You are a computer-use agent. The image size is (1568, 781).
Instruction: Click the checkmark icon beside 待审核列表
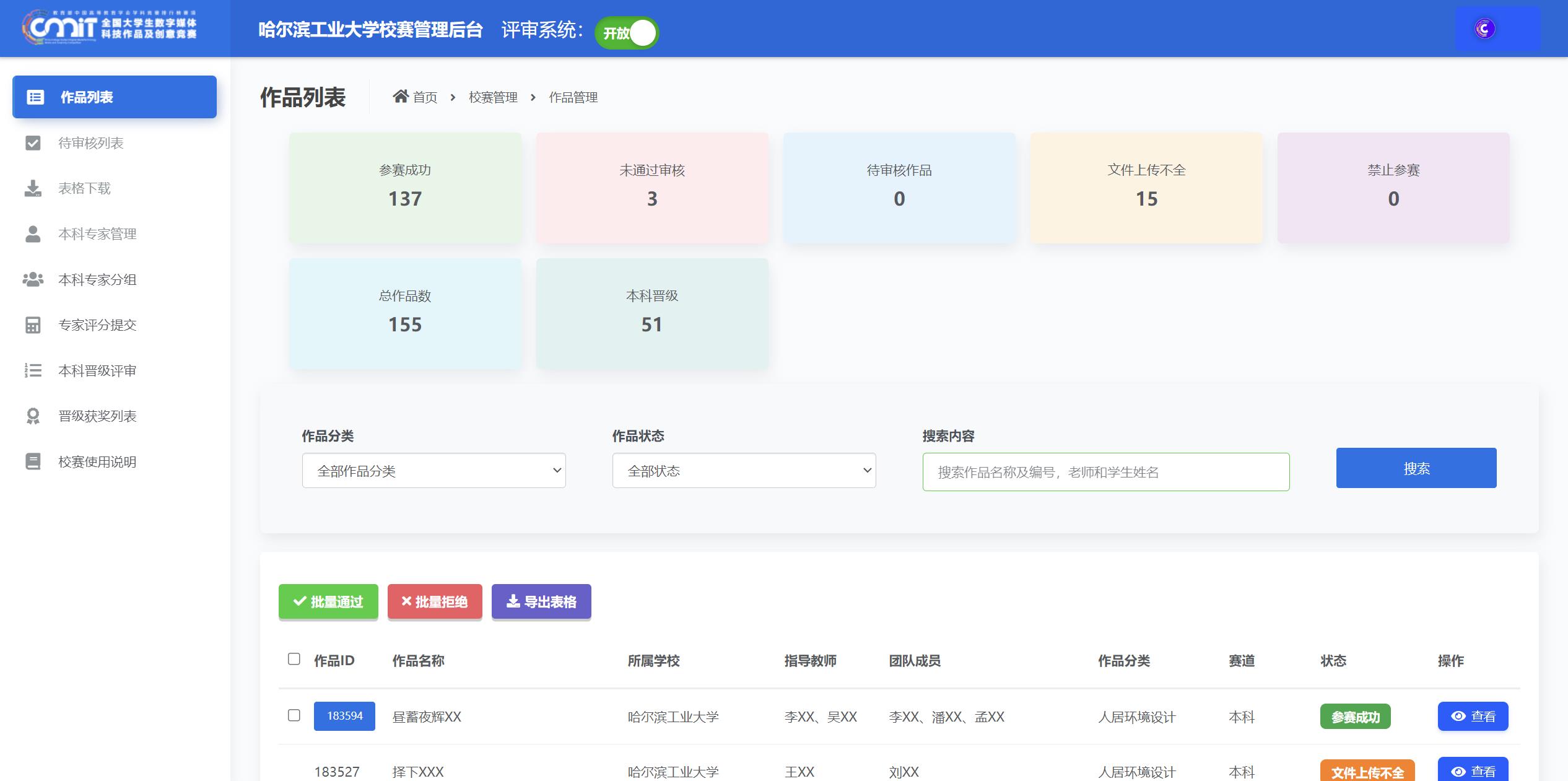[x=33, y=143]
